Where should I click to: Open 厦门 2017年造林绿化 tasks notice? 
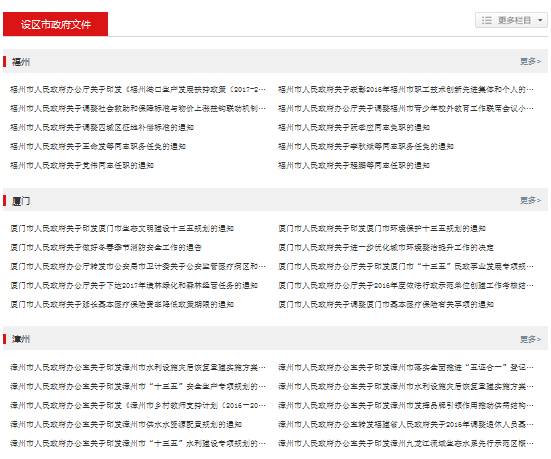click(x=134, y=285)
